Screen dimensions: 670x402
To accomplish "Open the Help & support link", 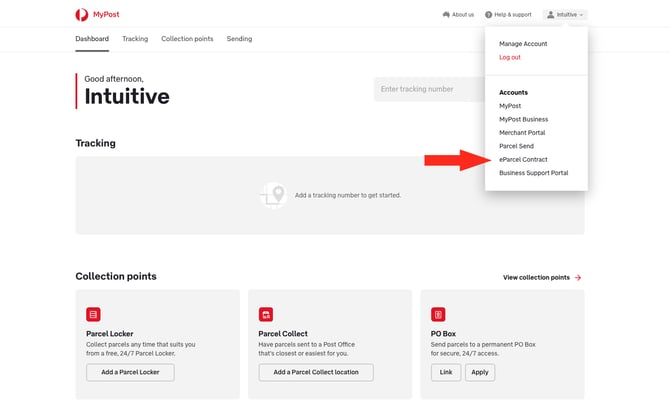I will coord(513,15).
